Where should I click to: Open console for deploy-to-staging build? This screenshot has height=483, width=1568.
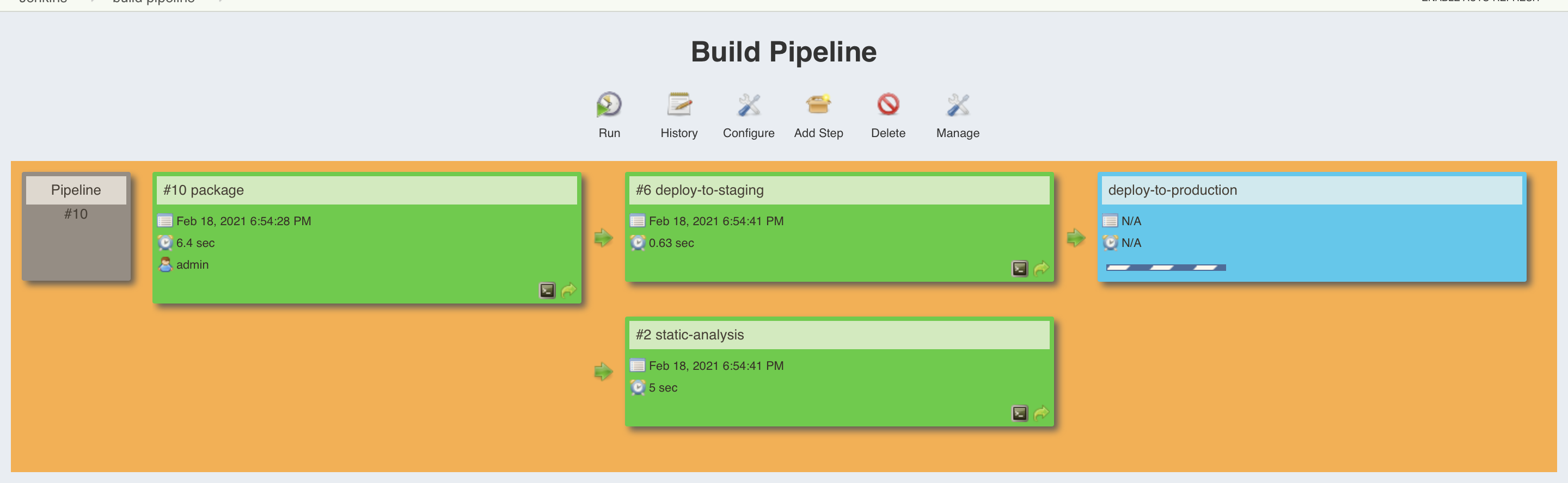(x=1020, y=268)
